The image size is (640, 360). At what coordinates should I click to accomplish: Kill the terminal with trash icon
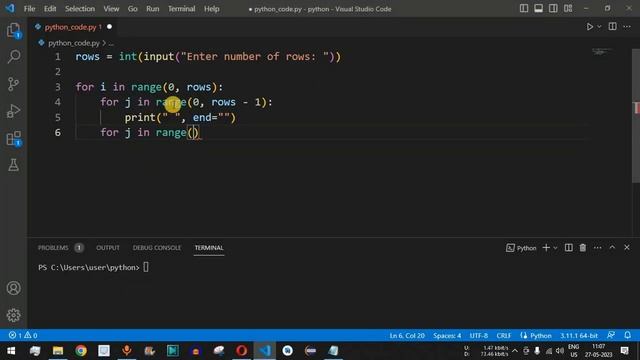[583, 248]
